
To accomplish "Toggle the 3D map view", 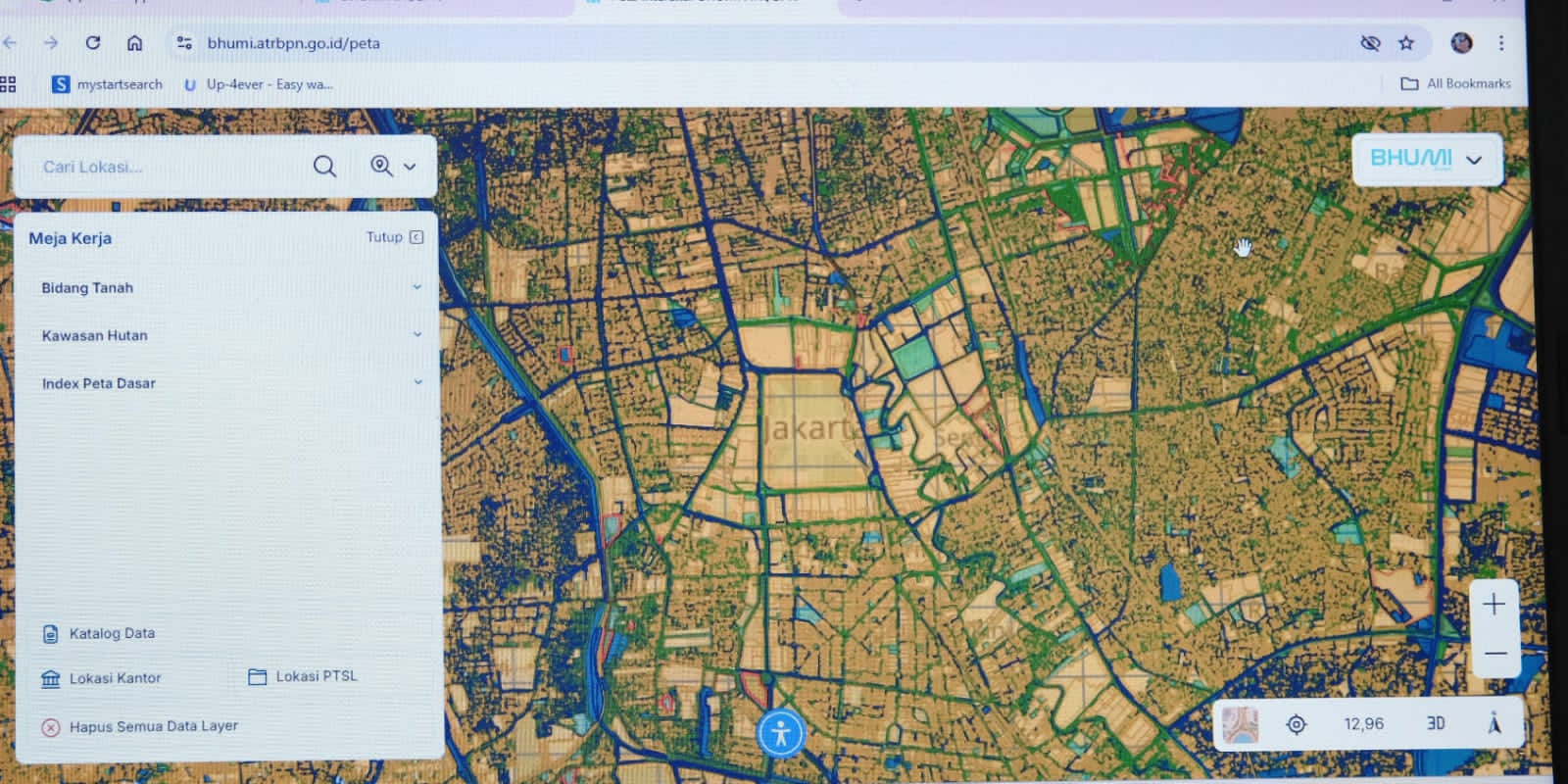I will tap(1435, 723).
